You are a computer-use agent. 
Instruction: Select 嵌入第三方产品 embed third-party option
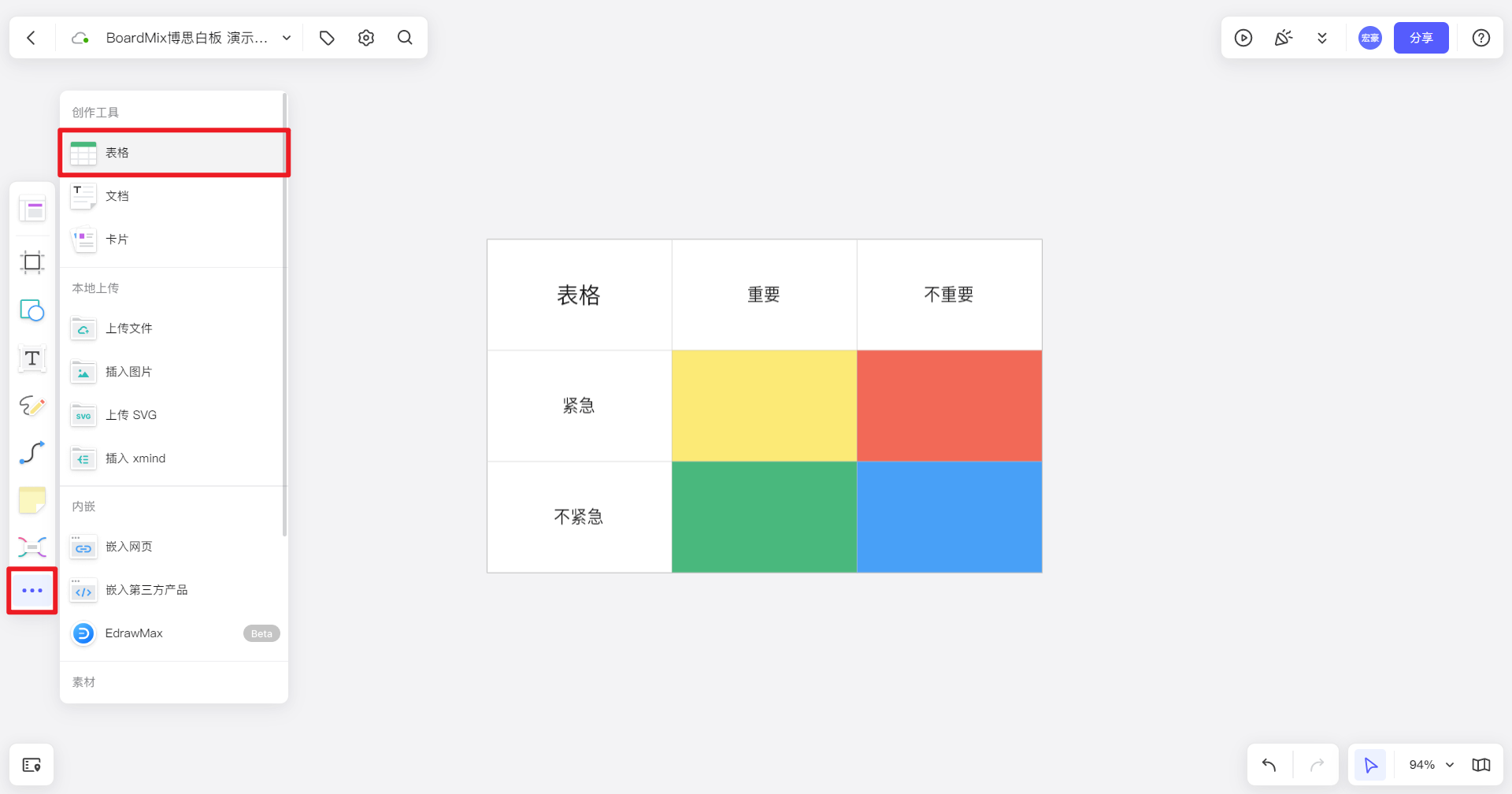[174, 590]
